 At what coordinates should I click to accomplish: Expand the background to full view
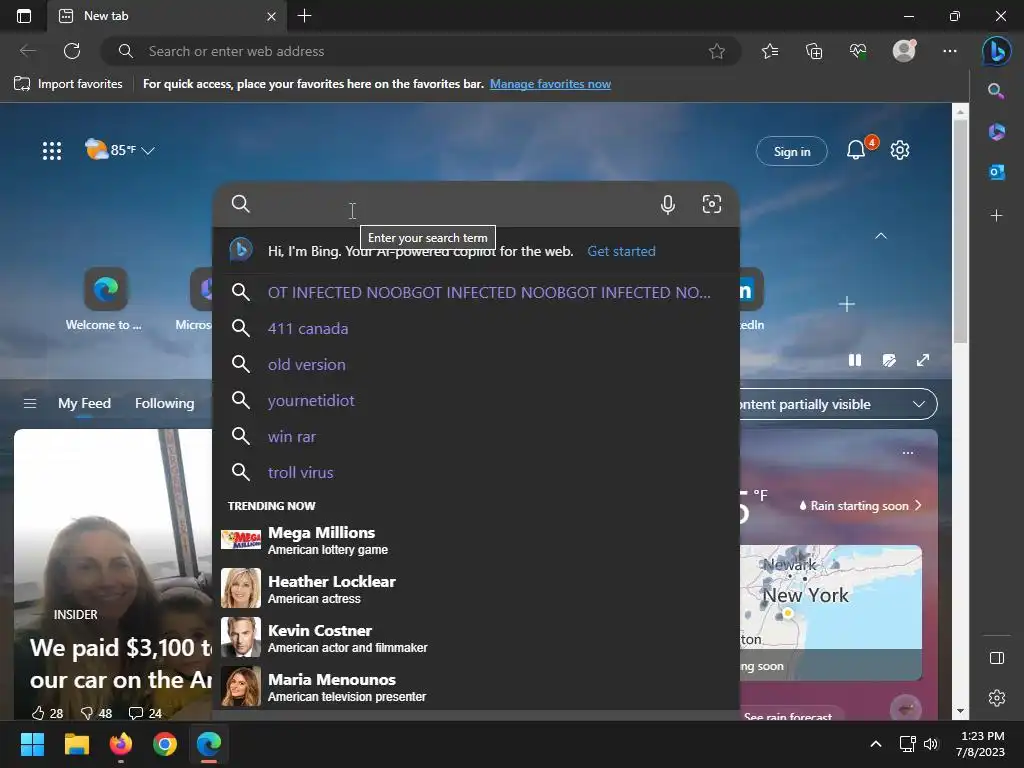coord(923,360)
